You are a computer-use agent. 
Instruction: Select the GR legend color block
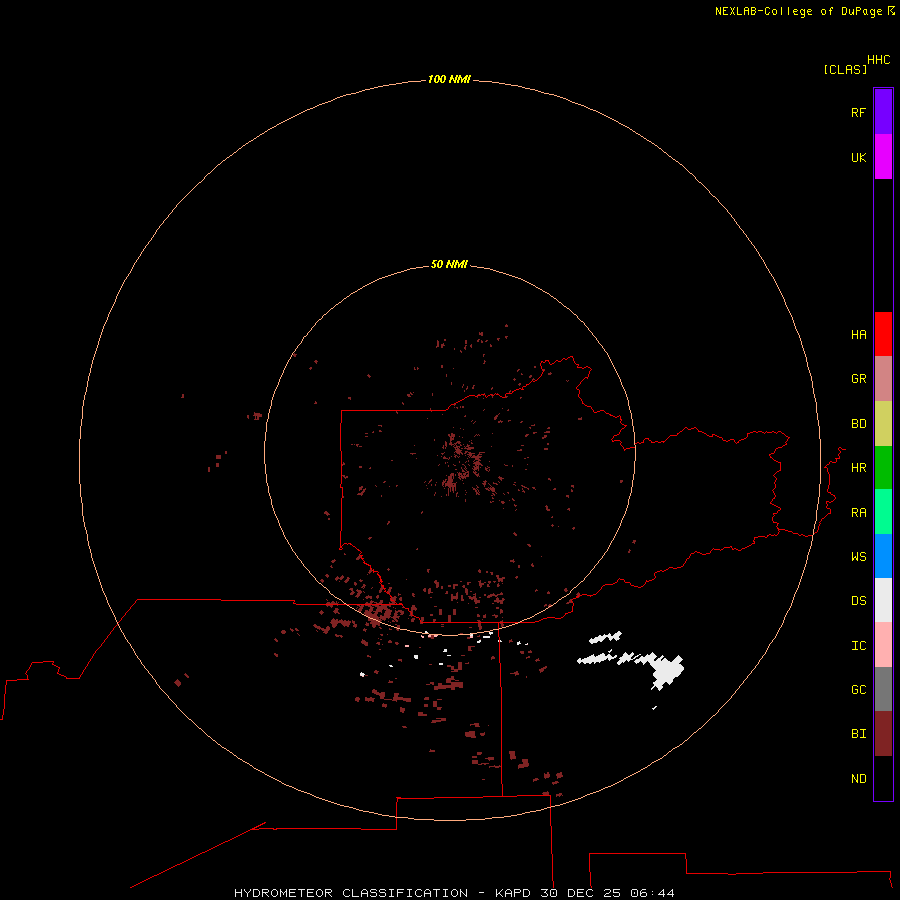(883, 379)
